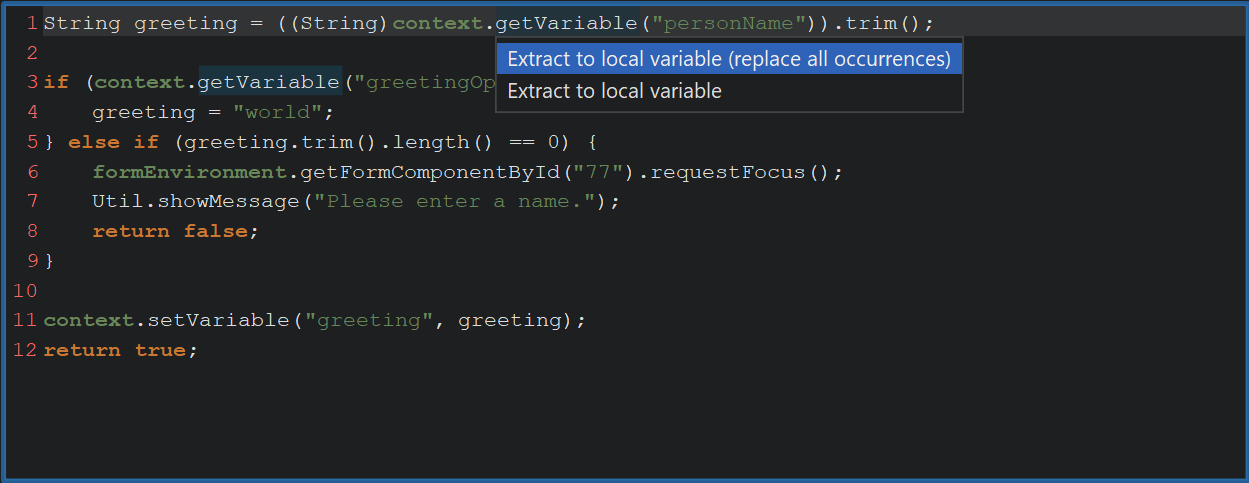Viewport: 1249px width, 483px height.
Task: Click line number 12 in the gutter
Action: coord(26,351)
